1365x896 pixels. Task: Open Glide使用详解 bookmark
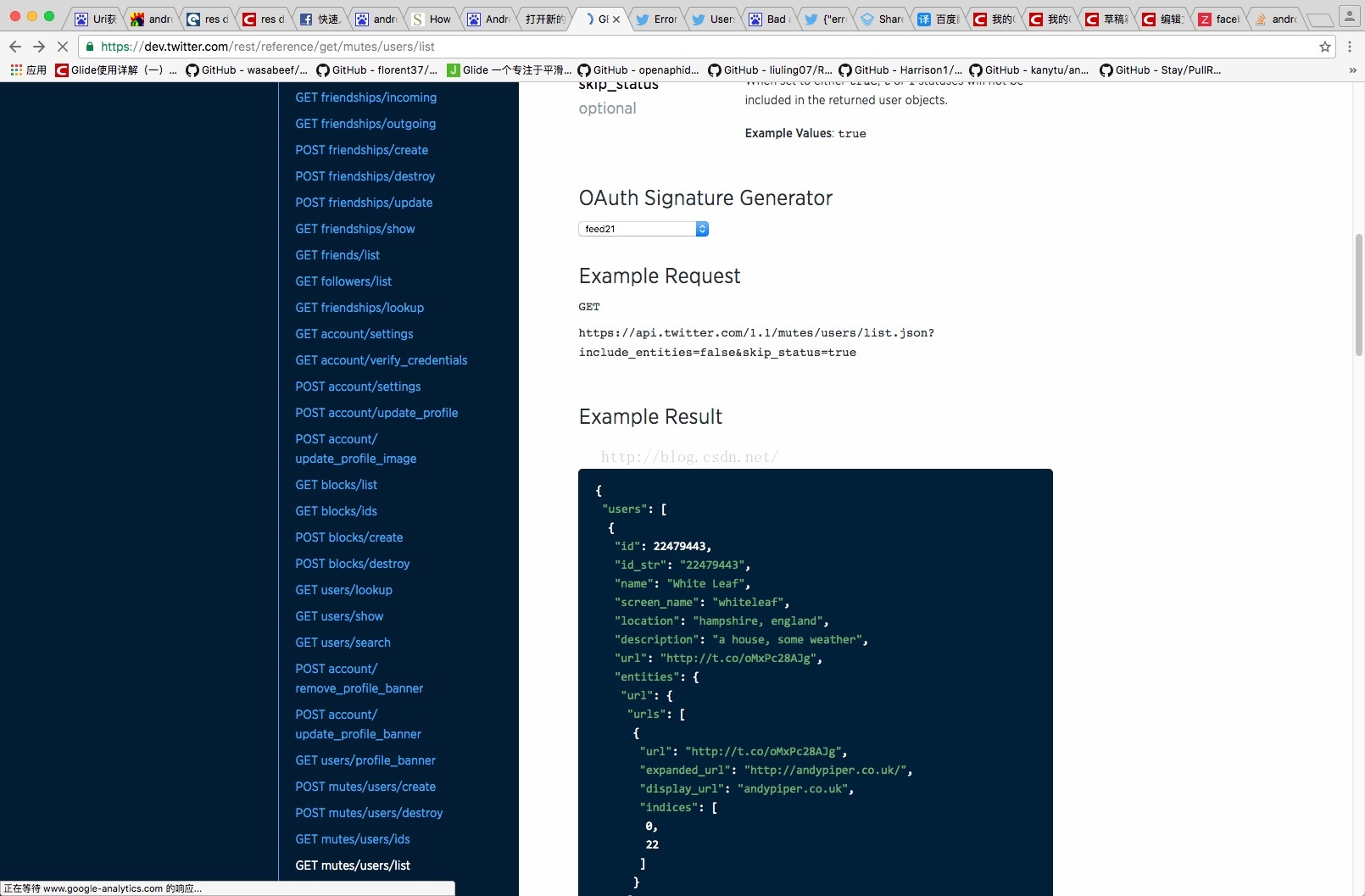coord(115,70)
